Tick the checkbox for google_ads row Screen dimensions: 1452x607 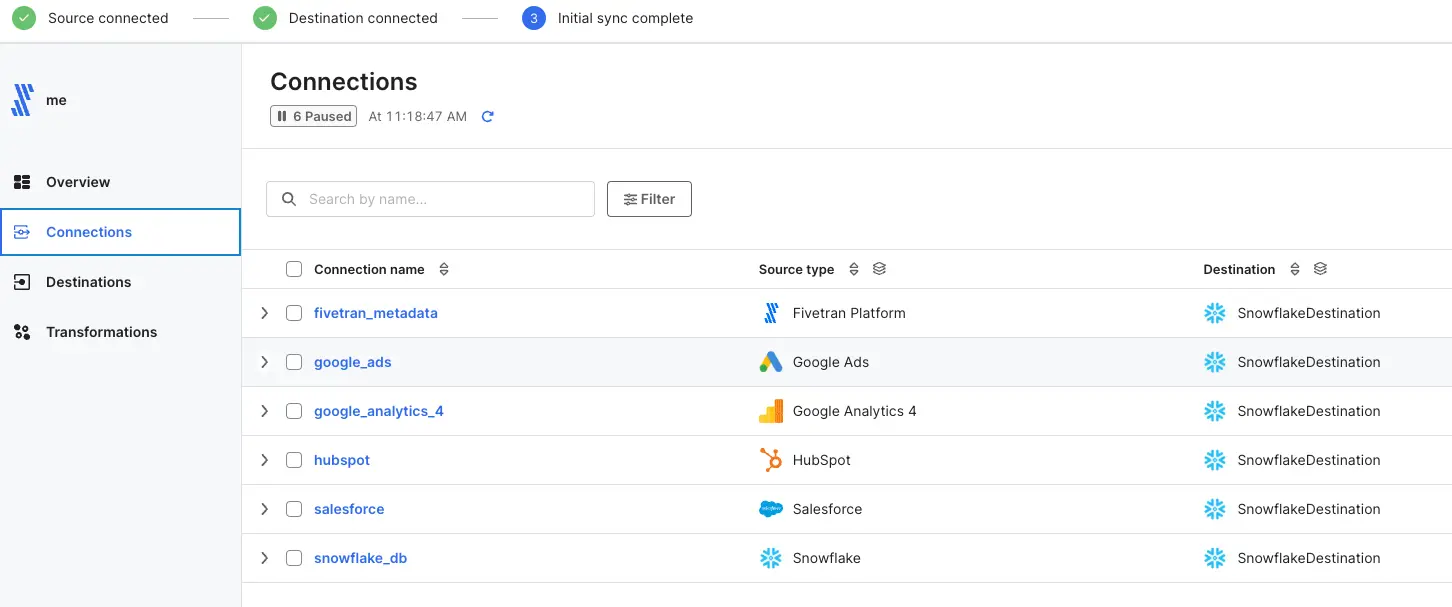tap(294, 362)
